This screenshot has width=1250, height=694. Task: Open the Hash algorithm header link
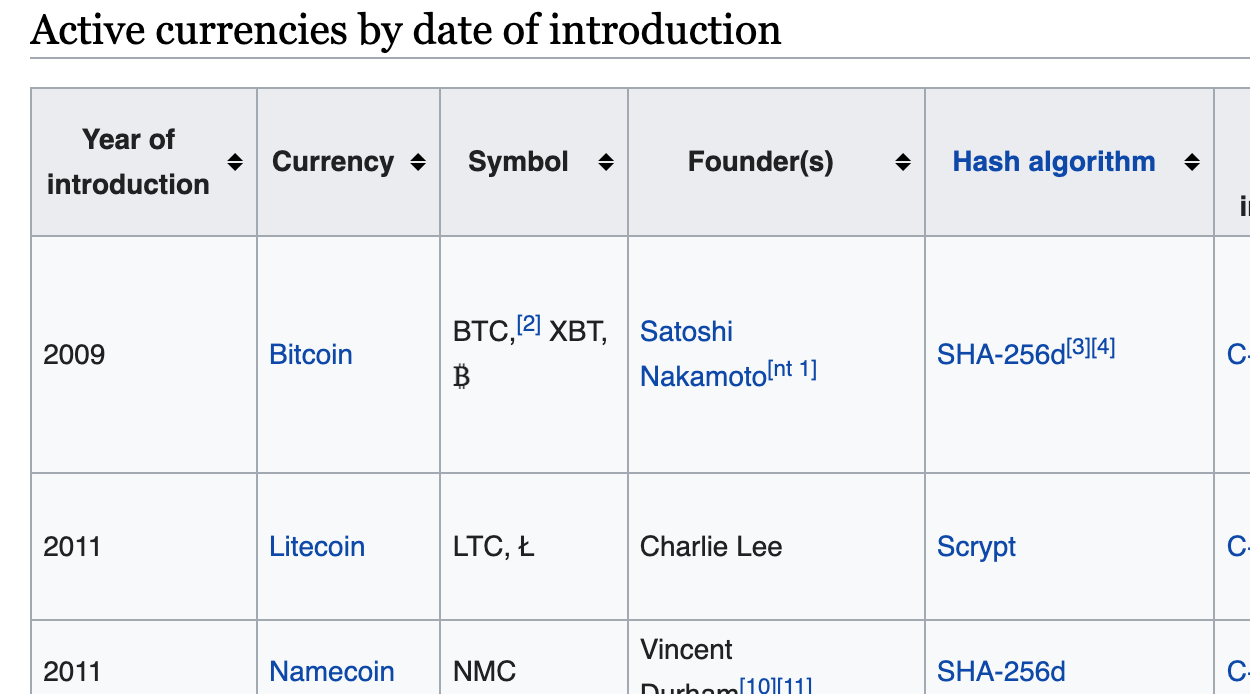click(1054, 162)
